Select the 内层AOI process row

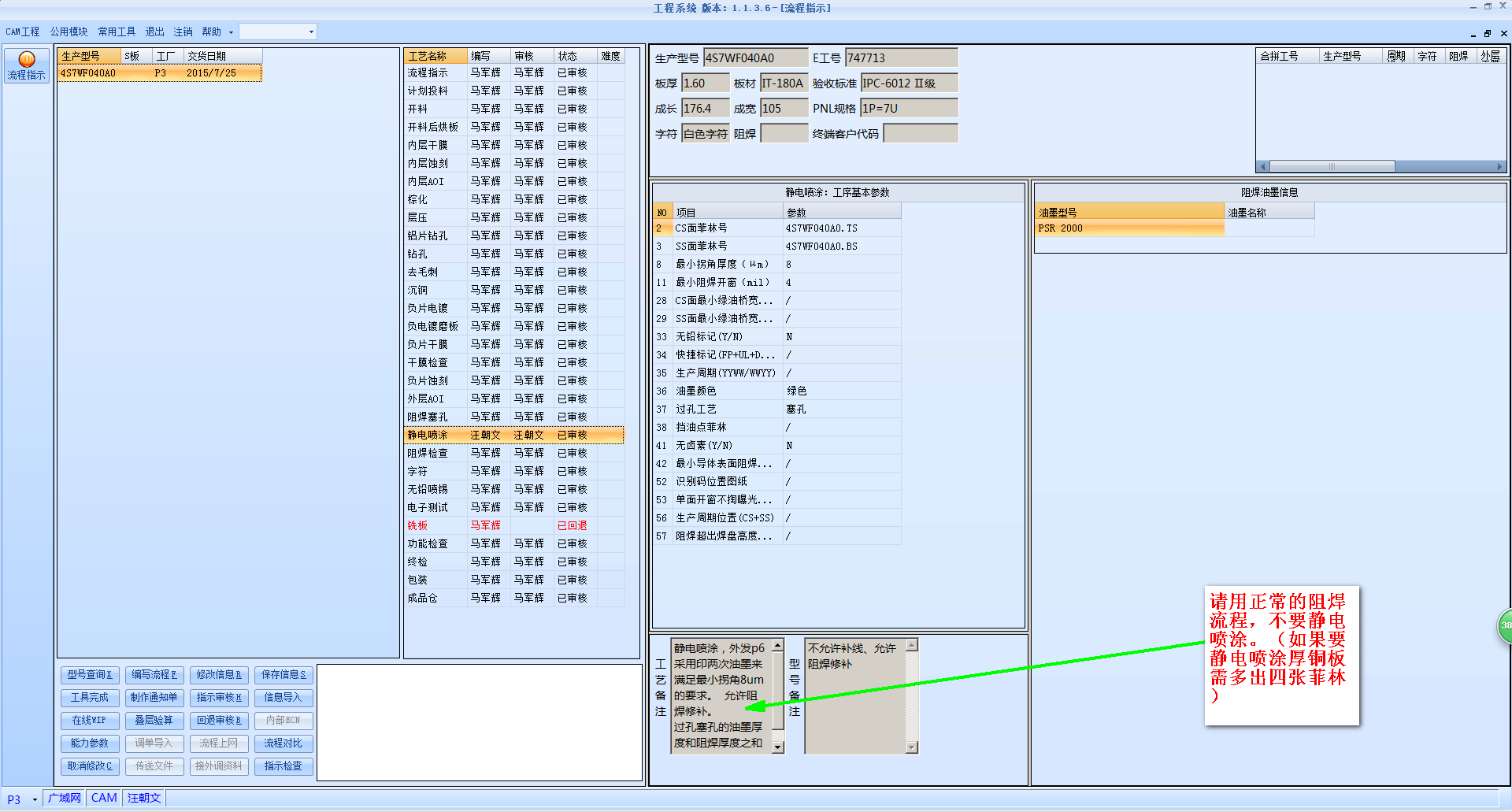click(514, 181)
